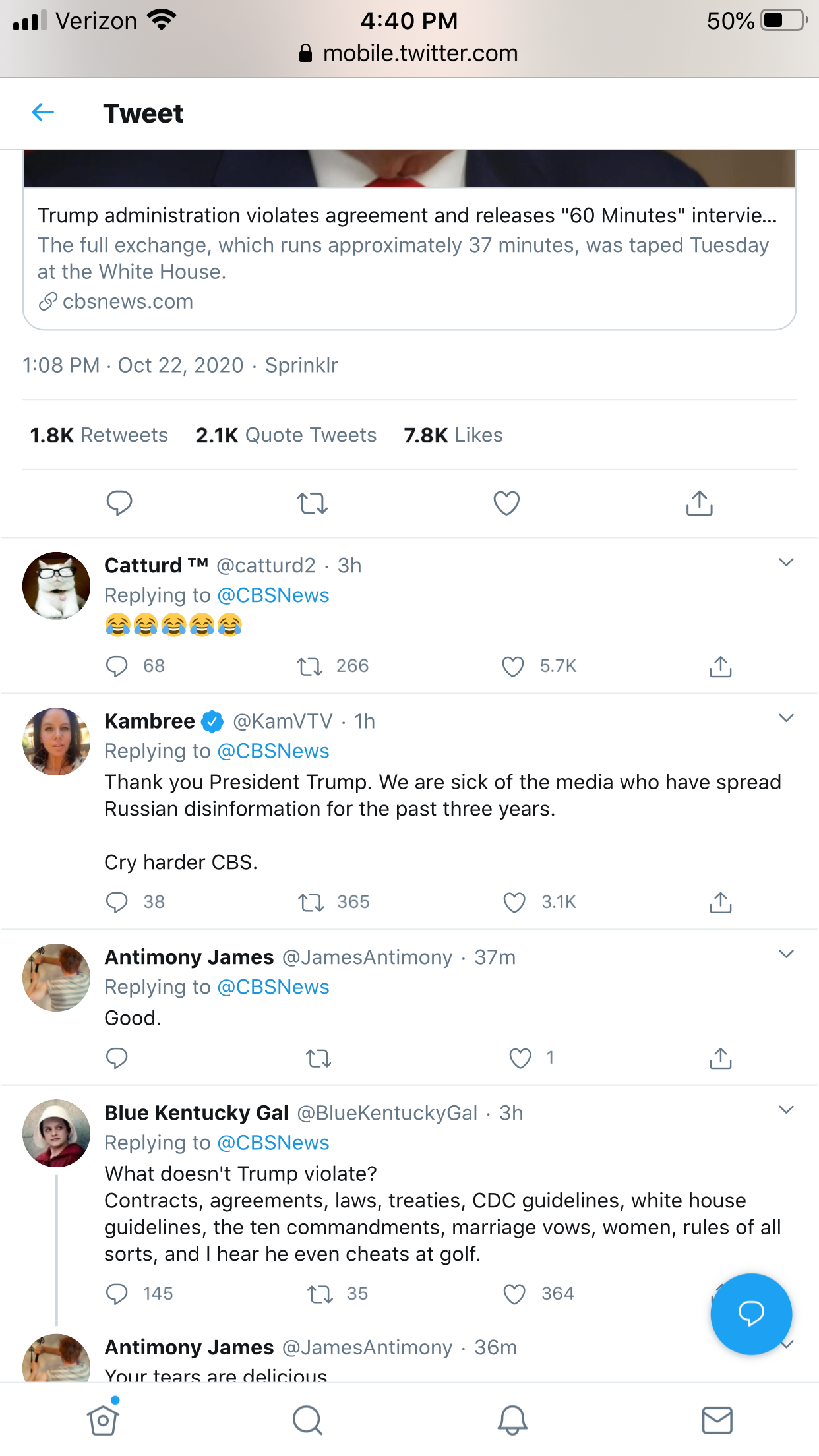This screenshot has width=819, height=1456.
Task: Share the main CBS News tweet
Action: 699,503
